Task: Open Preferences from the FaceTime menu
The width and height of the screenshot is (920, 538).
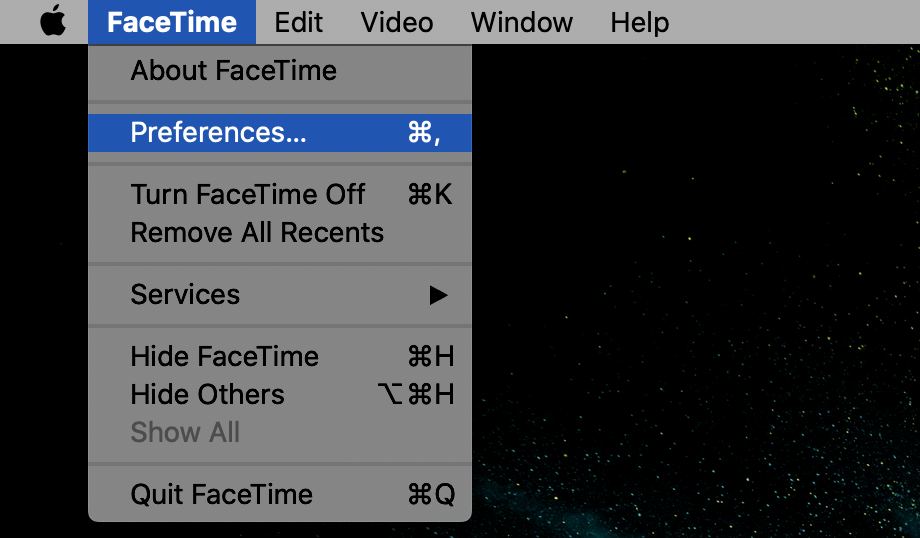Action: click(x=218, y=133)
